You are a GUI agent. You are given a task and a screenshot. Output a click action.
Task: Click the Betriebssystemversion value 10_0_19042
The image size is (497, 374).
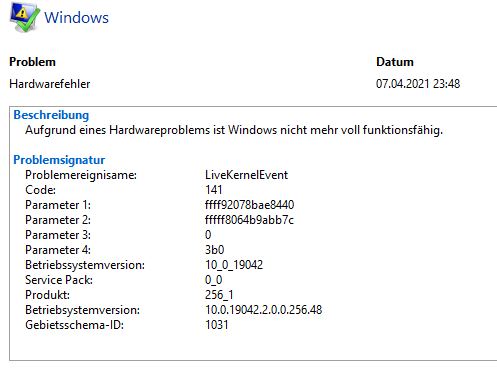click(234, 265)
